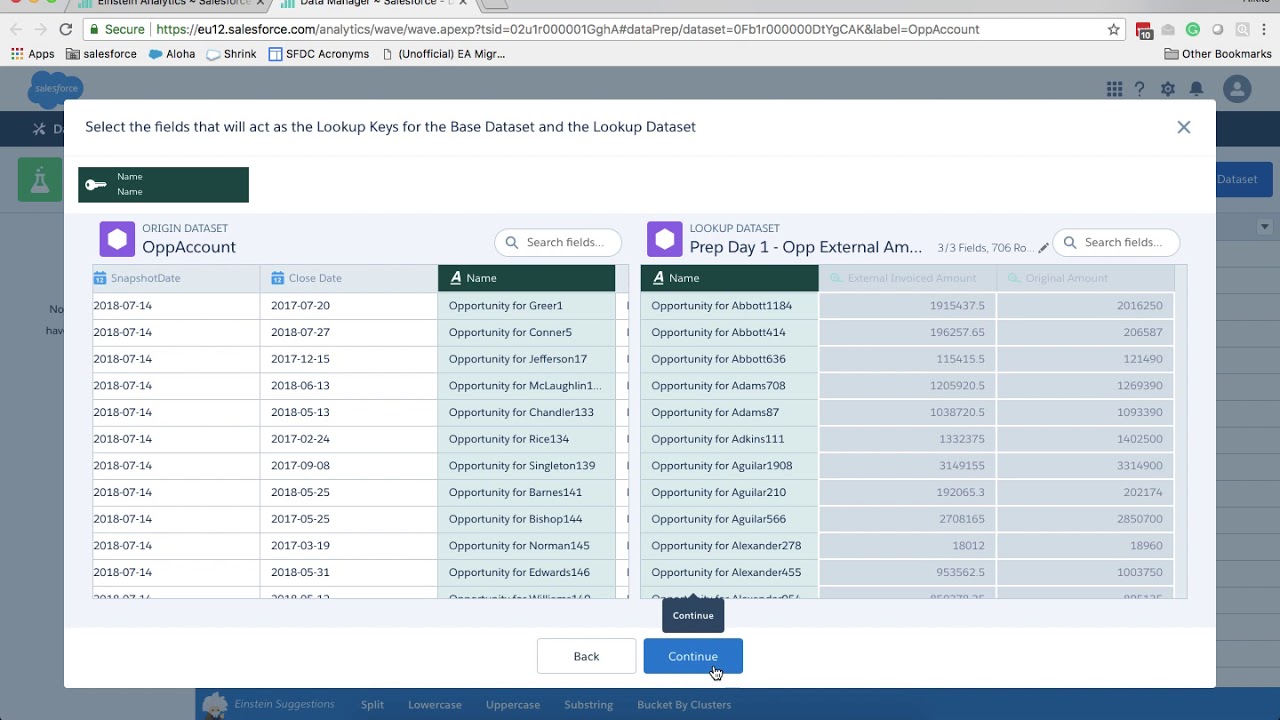
Task: Click the Lowercase transformation
Action: (x=435, y=704)
